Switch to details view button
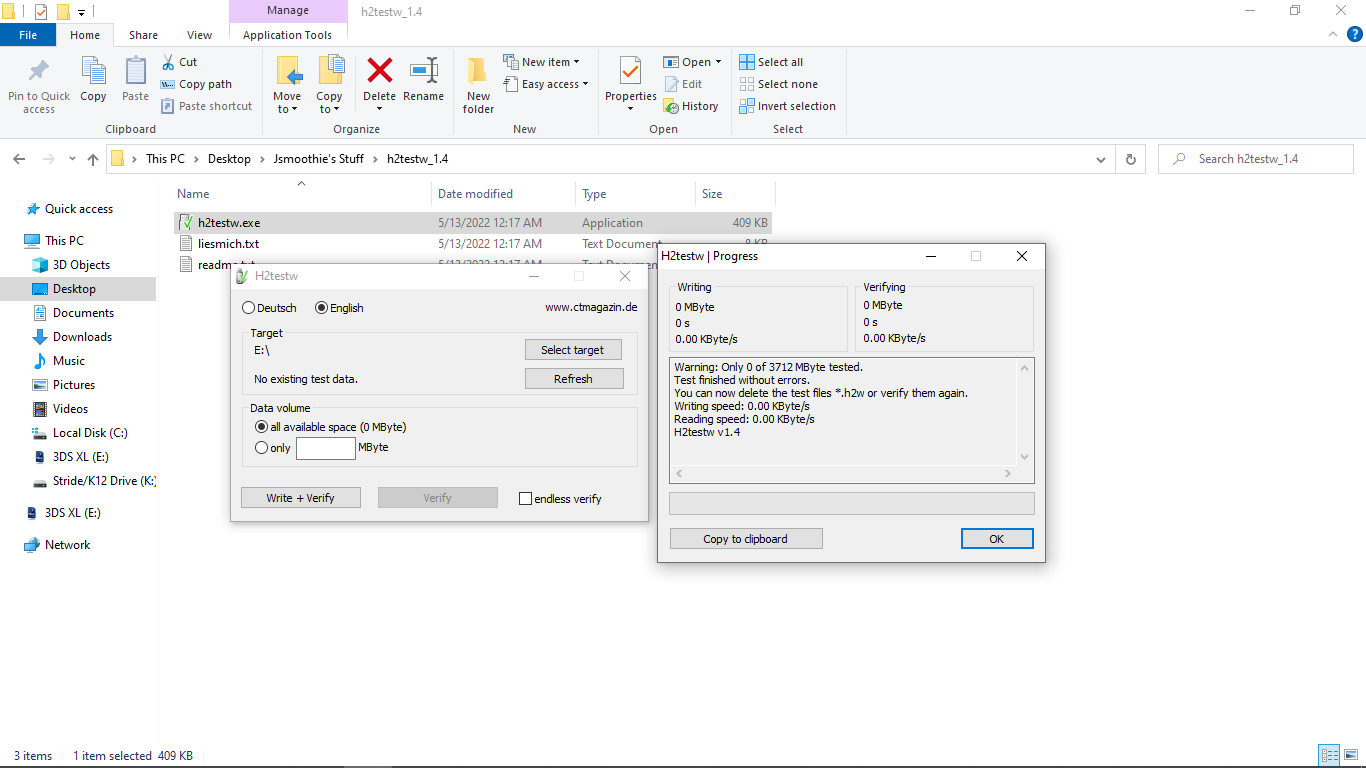The width and height of the screenshot is (1366, 768). pyautogui.click(x=1329, y=755)
